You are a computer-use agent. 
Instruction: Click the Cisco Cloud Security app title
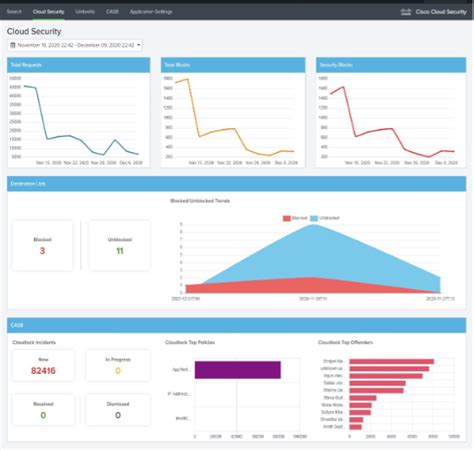point(441,12)
